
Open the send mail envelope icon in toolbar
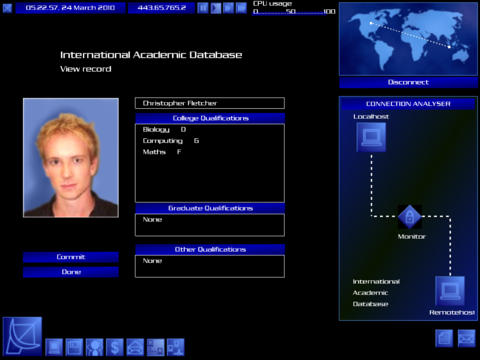point(135,347)
